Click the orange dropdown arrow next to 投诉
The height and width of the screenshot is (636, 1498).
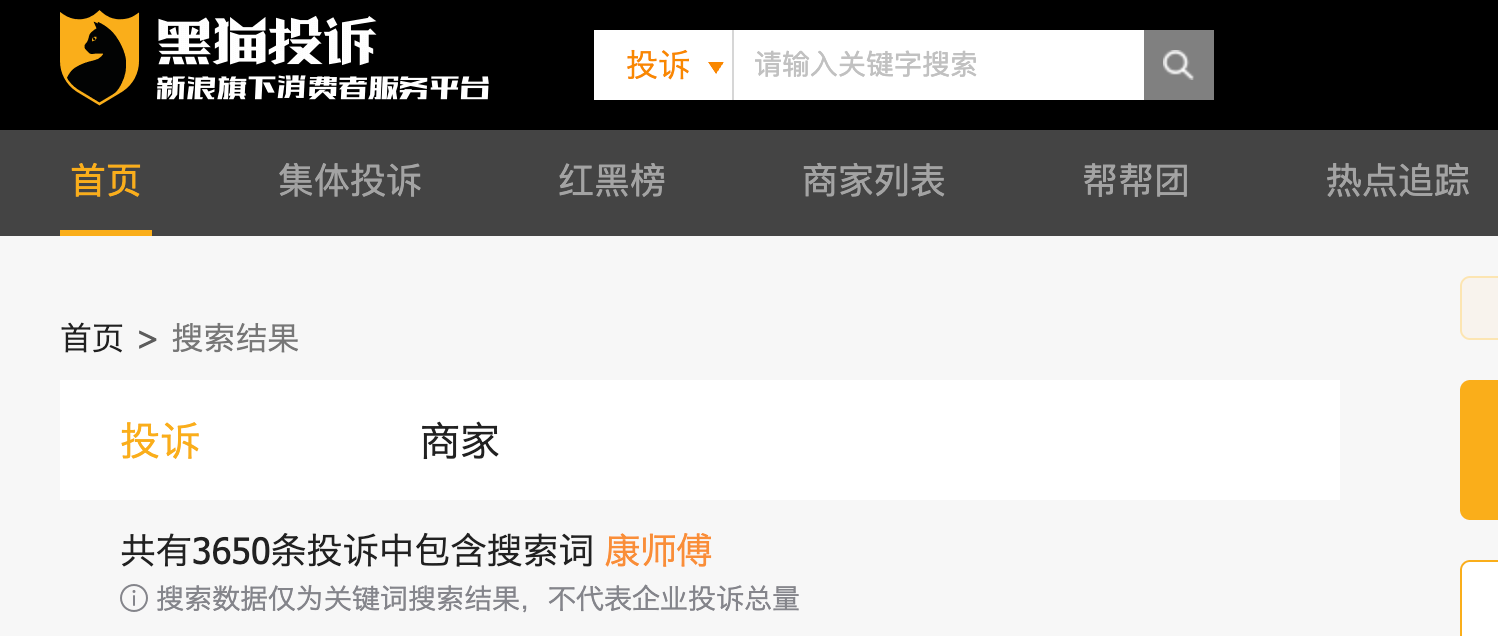[715, 68]
